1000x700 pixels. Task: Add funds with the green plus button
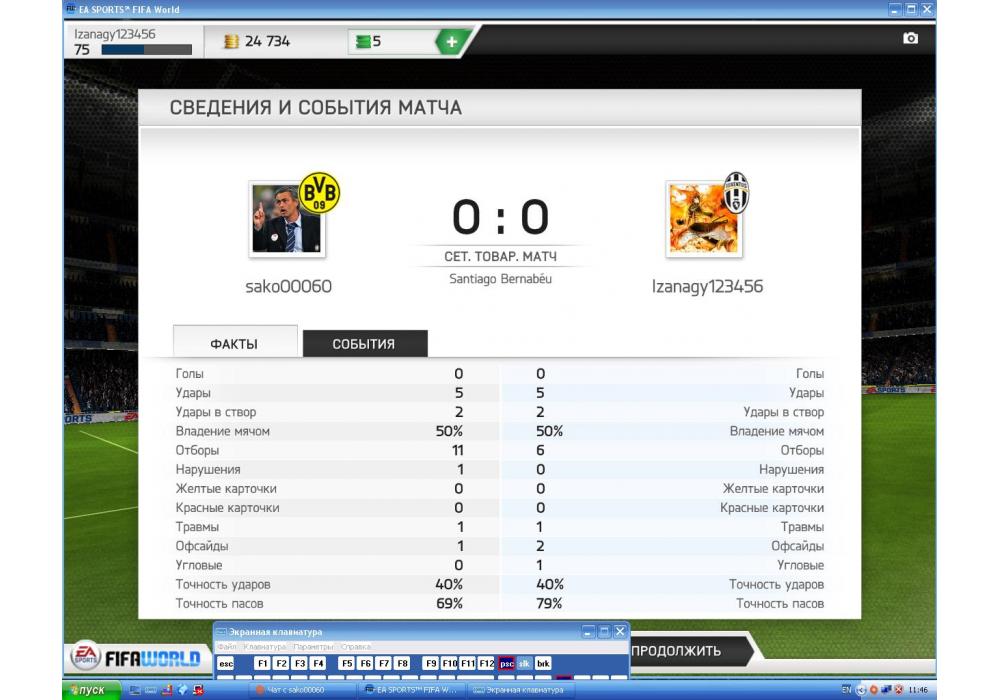[452, 42]
